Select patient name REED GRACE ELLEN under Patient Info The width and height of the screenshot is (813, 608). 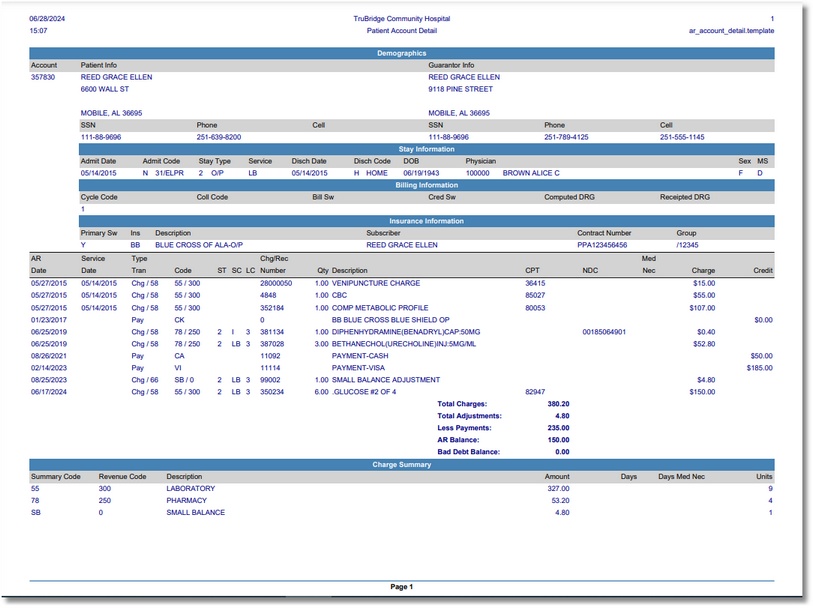click(x=116, y=77)
